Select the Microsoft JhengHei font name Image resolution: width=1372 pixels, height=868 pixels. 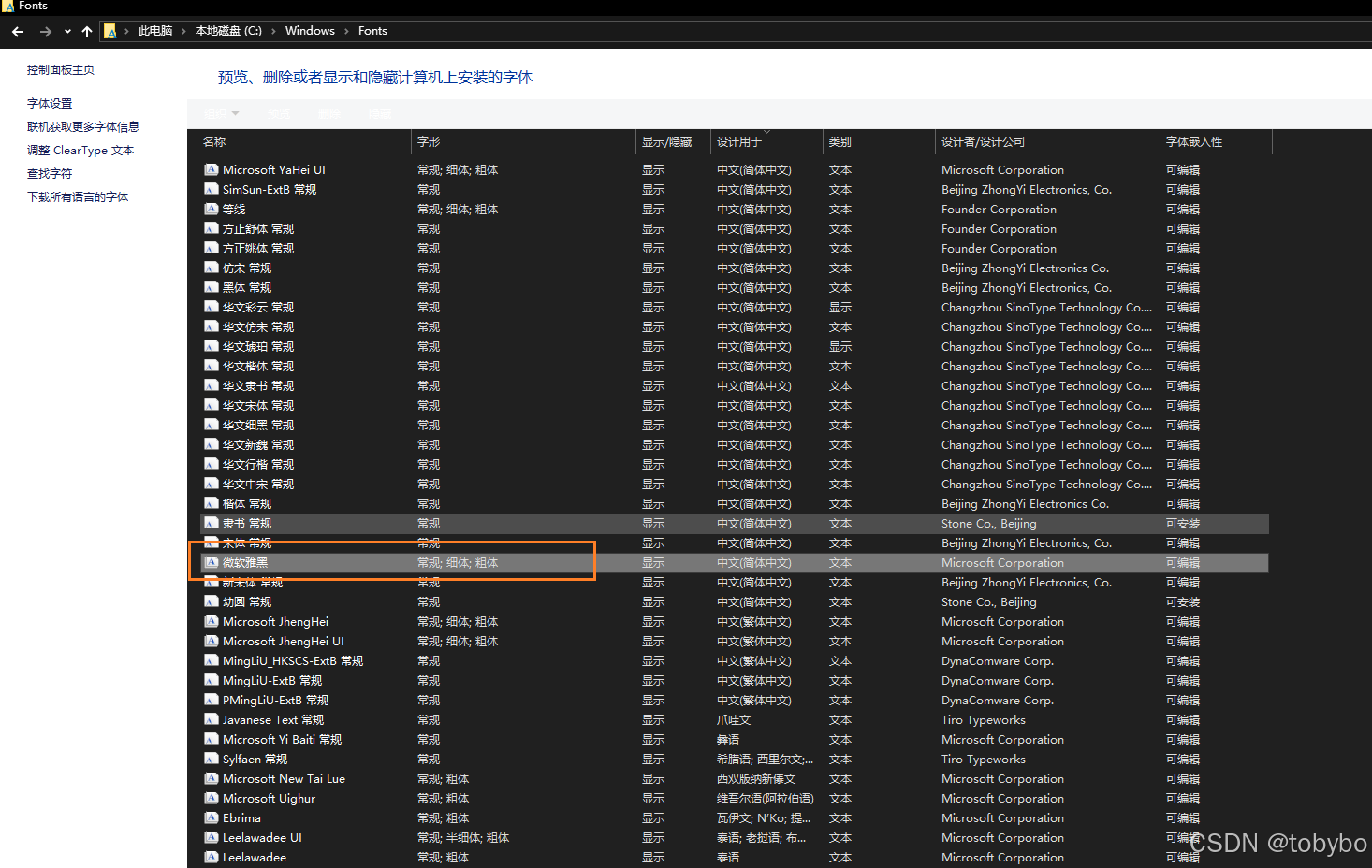(x=276, y=622)
